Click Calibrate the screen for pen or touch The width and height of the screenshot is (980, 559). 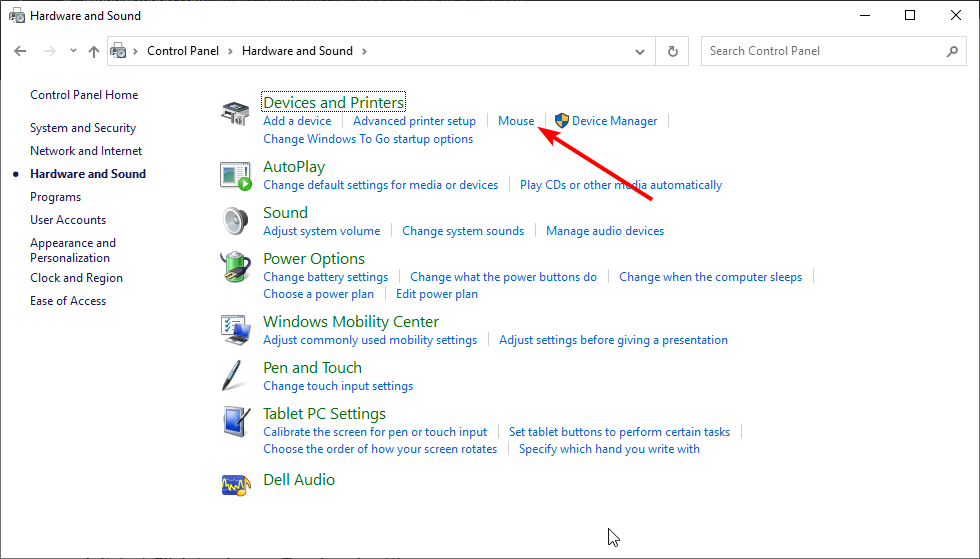(x=375, y=432)
